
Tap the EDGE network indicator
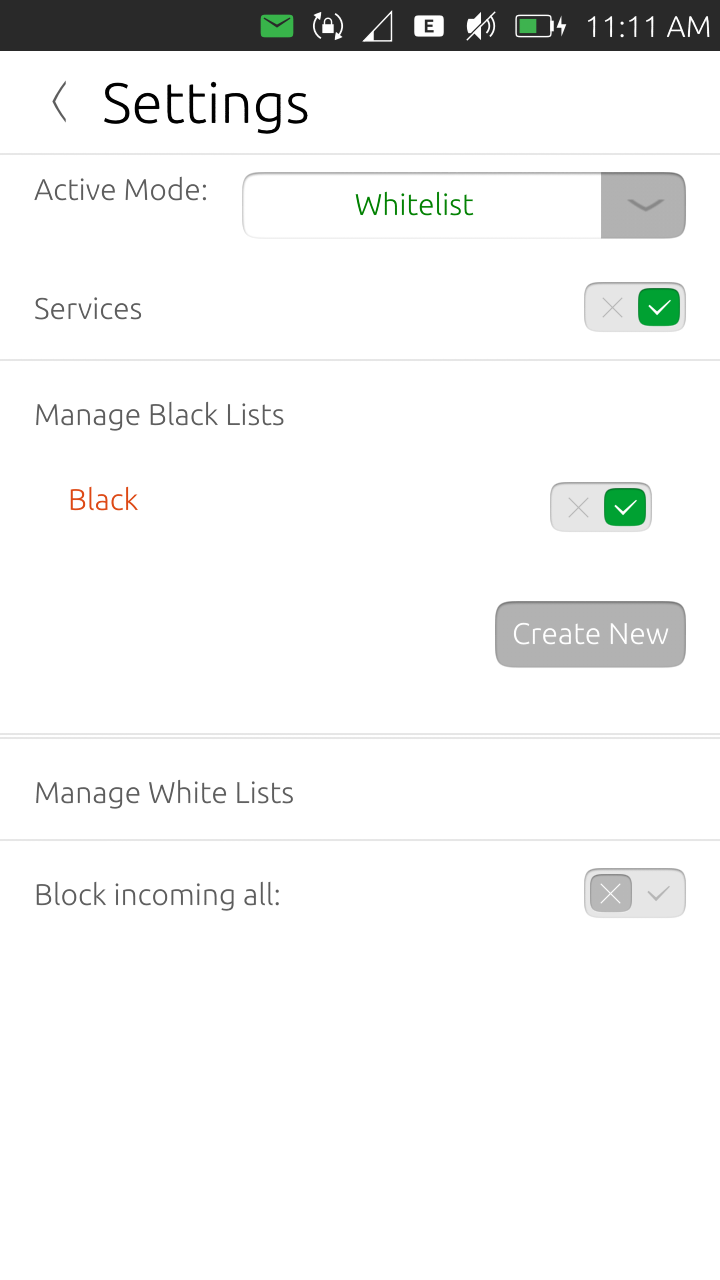tap(429, 27)
